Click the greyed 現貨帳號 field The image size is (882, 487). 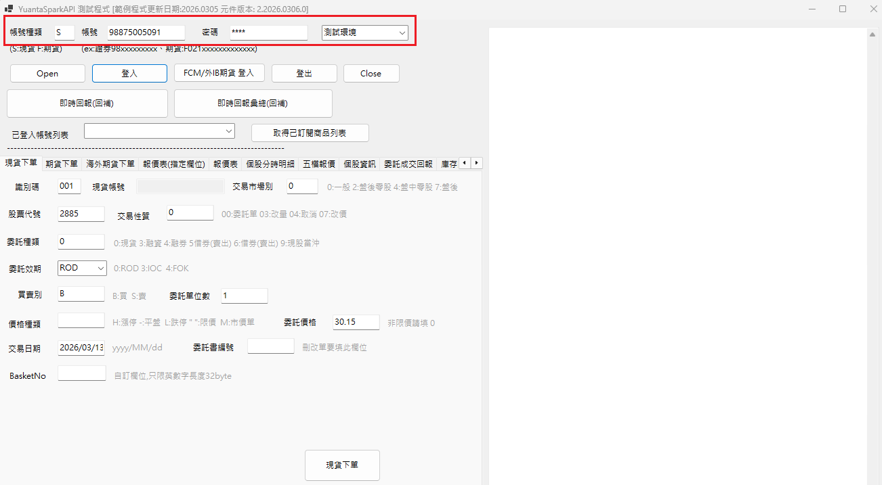point(180,186)
